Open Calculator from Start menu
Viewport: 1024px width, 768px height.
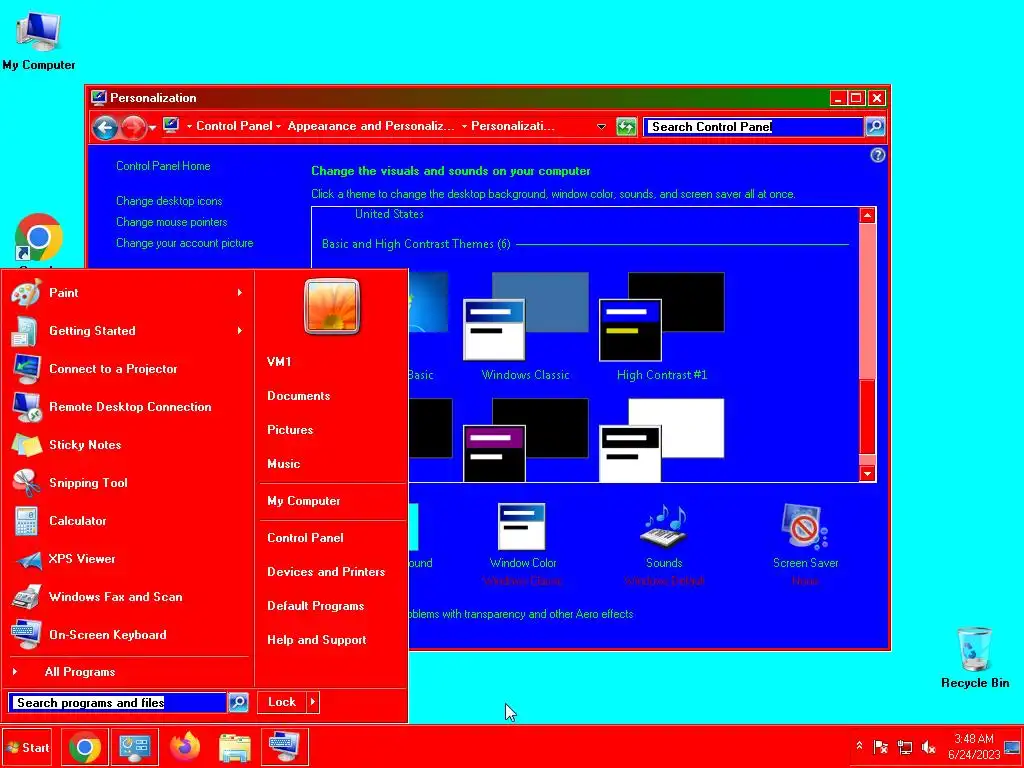click(x=127, y=520)
